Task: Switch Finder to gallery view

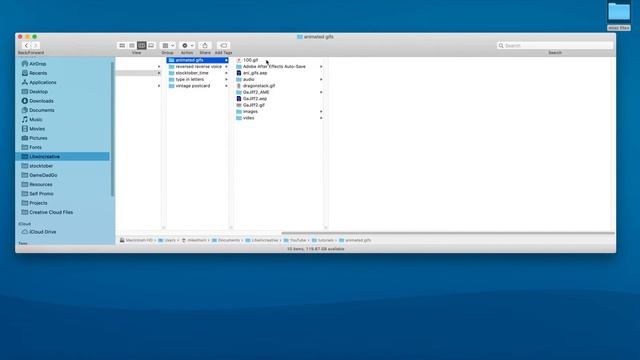Action: (x=151, y=45)
